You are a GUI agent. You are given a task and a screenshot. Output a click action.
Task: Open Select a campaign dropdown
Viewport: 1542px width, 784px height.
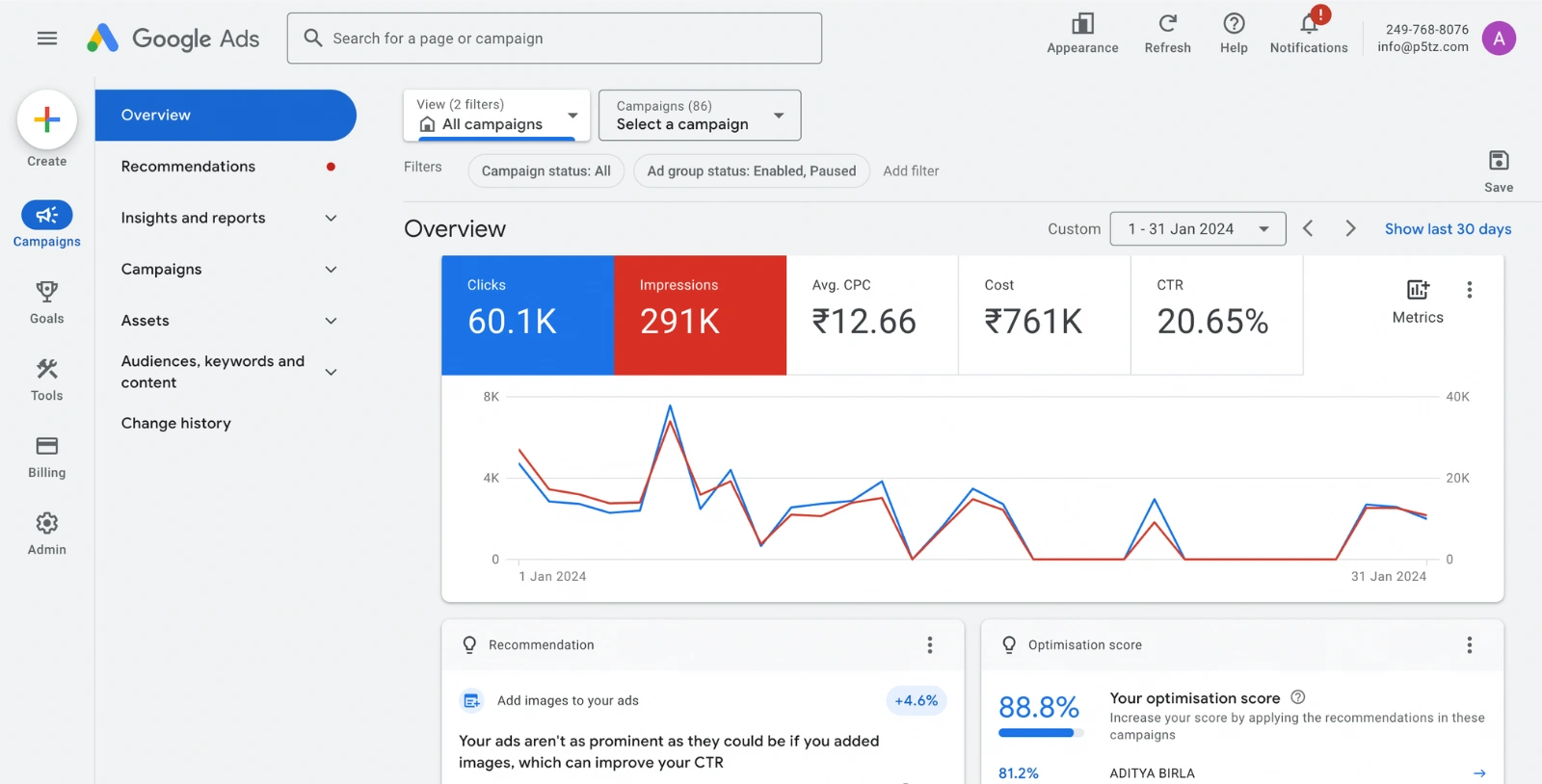pos(700,116)
